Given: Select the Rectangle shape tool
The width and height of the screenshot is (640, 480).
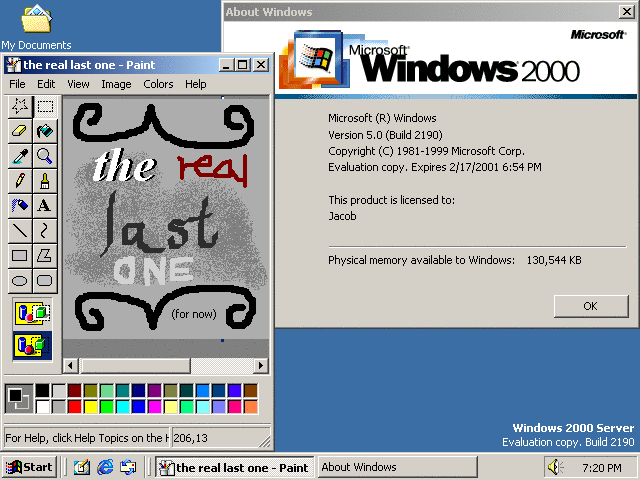Looking at the screenshot, I should (x=20, y=256).
